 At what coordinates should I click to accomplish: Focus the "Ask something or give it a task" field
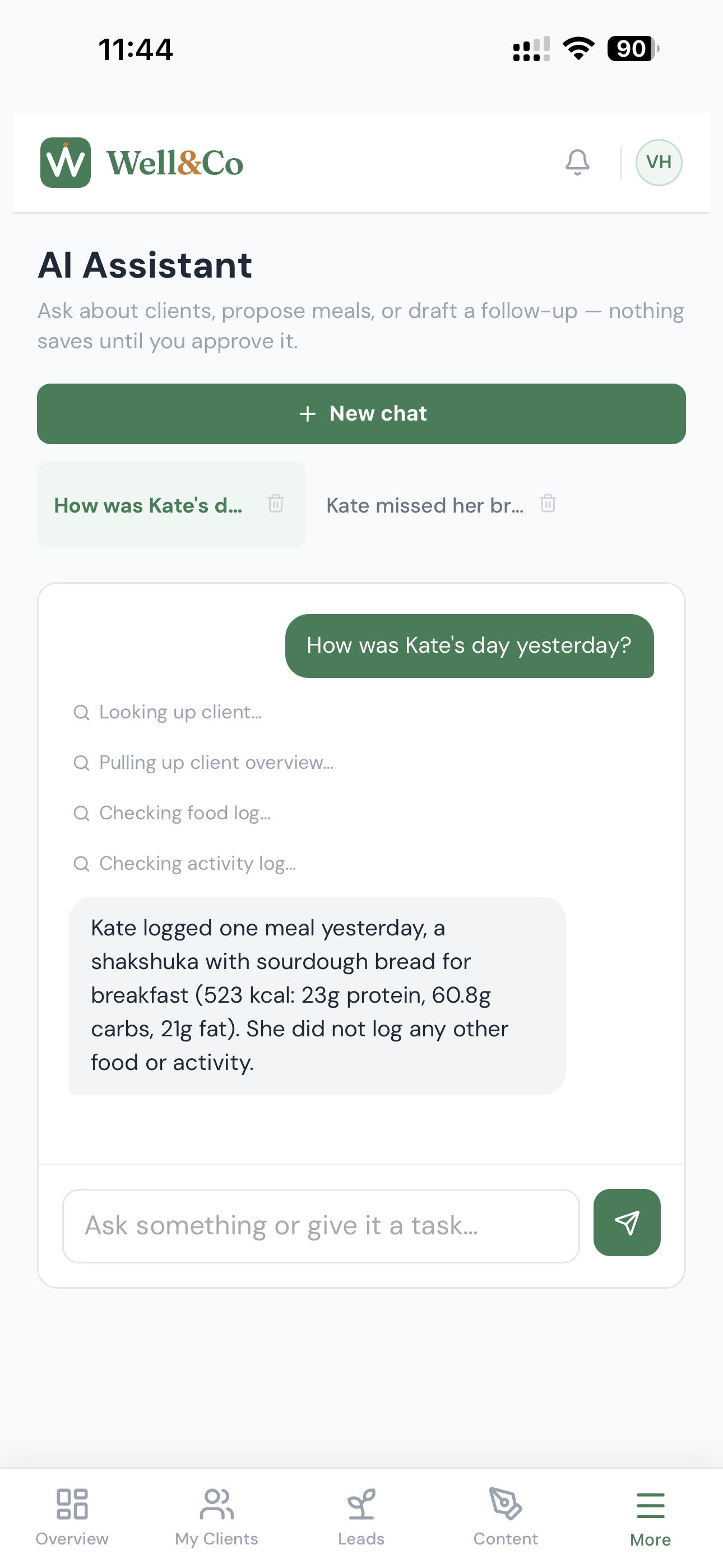click(321, 1226)
